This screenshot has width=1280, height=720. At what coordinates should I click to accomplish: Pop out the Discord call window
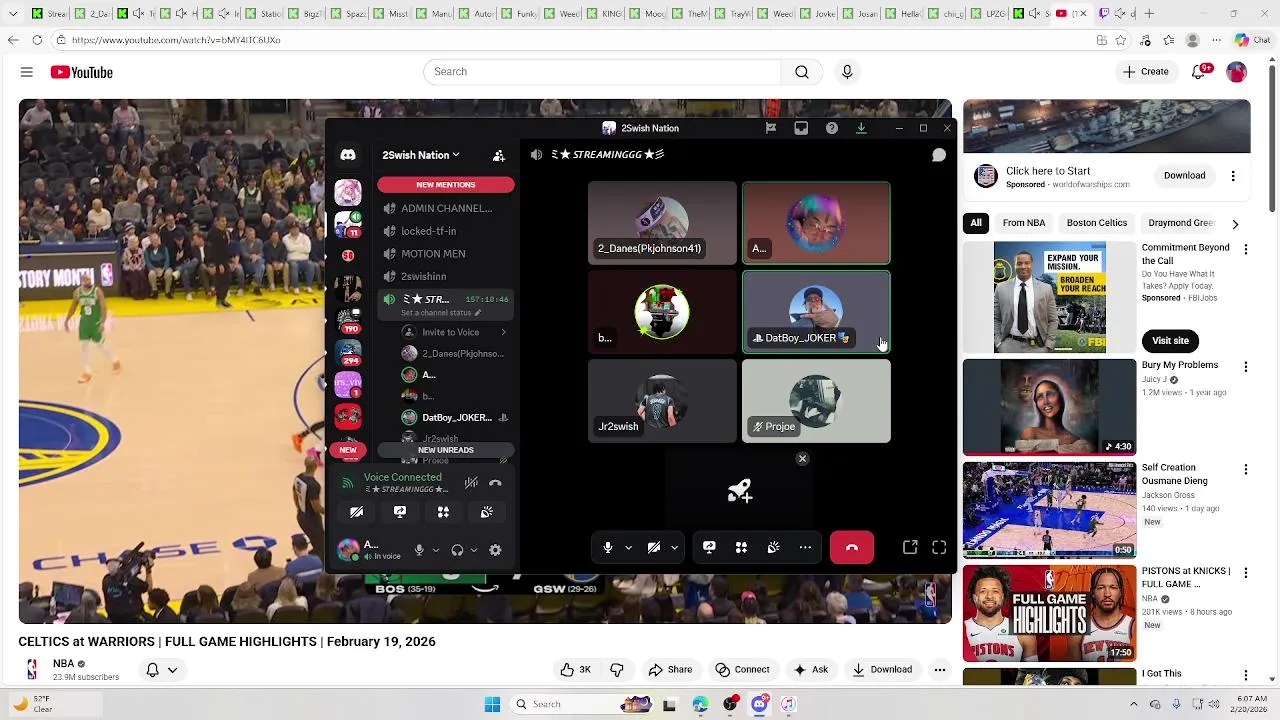click(910, 547)
